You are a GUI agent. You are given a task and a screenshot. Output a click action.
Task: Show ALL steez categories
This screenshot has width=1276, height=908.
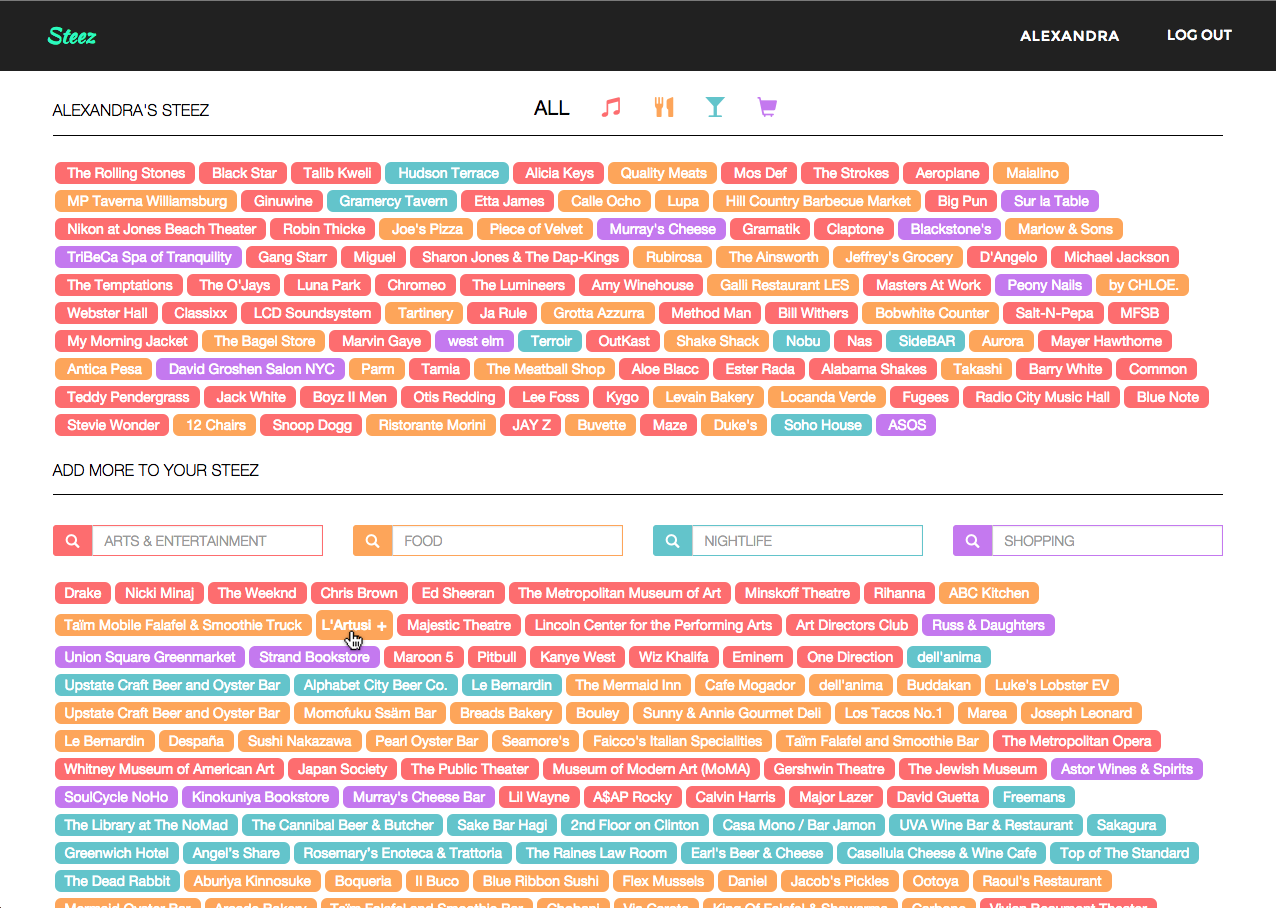(552, 108)
